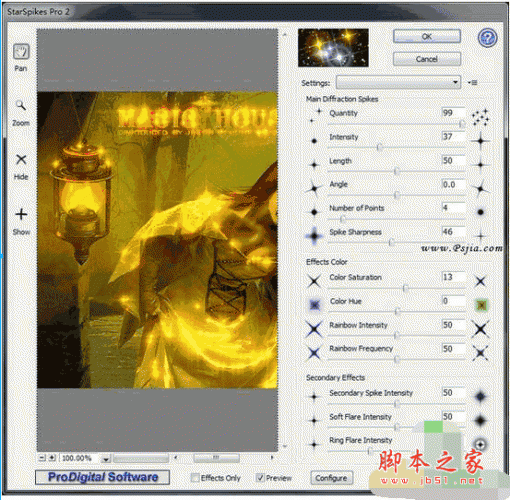This screenshot has height=500, width=510.
Task: Click zoom in plus button below preview
Action: 52,458
